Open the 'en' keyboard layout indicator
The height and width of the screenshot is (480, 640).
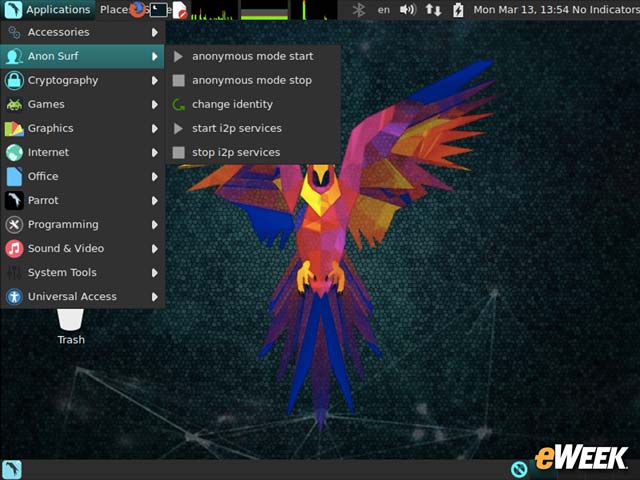(x=383, y=9)
